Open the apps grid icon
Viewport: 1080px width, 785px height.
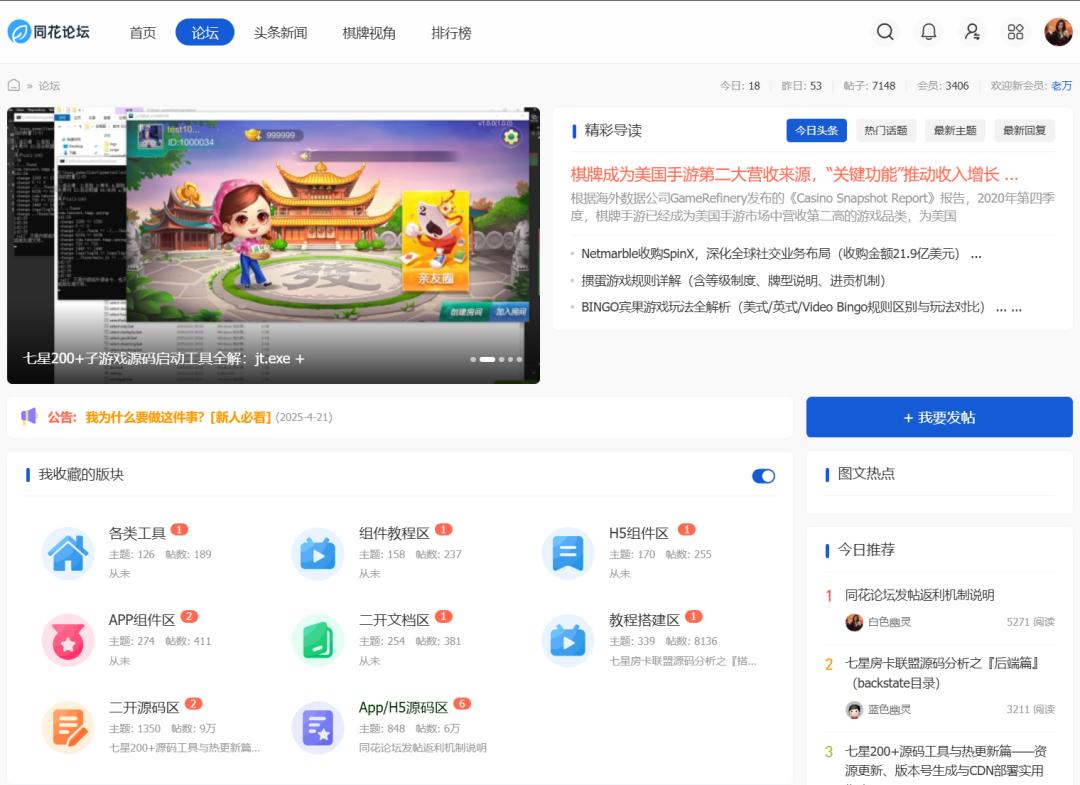(x=1016, y=32)
